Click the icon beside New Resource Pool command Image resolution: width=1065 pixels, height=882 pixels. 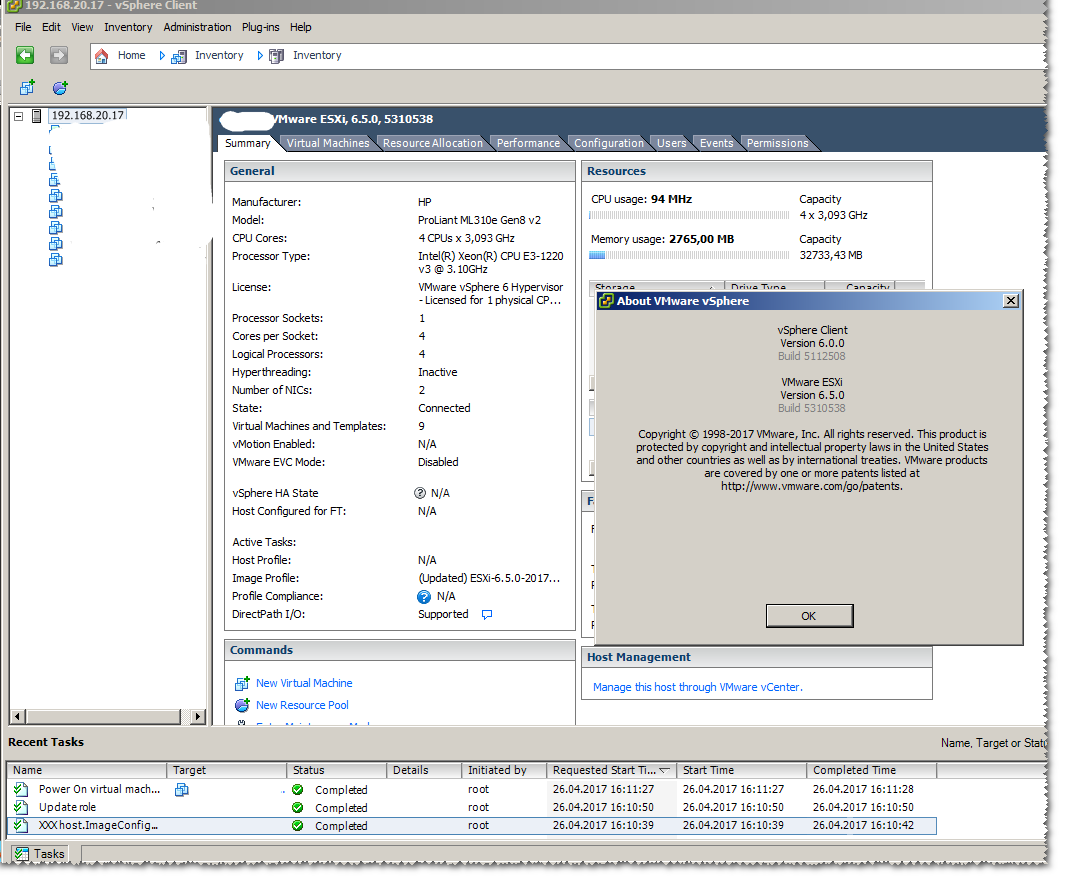242,705
